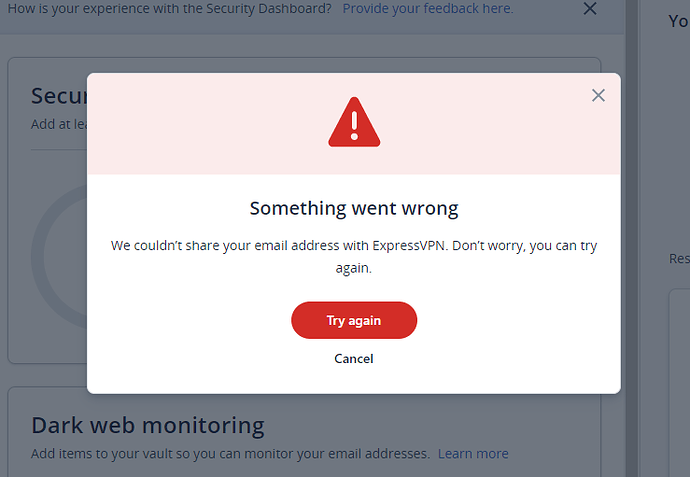Click the cut-off 'Res' label on right panel
The image size is (690, 477).
679,258
